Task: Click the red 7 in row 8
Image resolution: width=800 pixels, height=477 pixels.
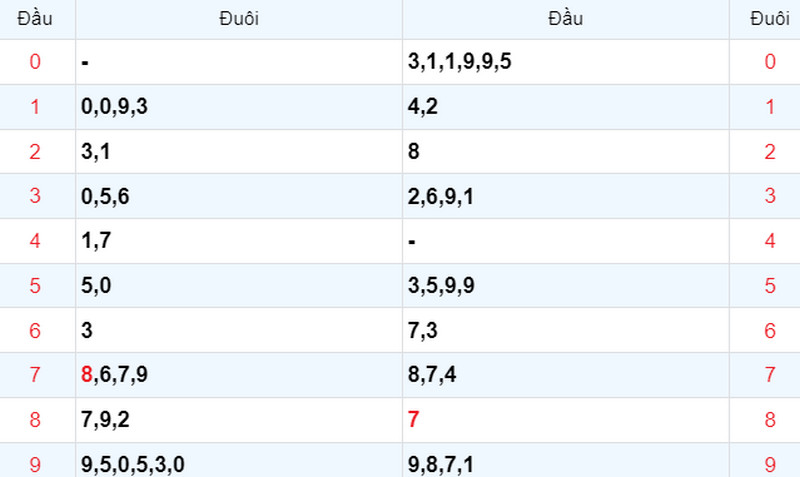Action: click(413, 420)
